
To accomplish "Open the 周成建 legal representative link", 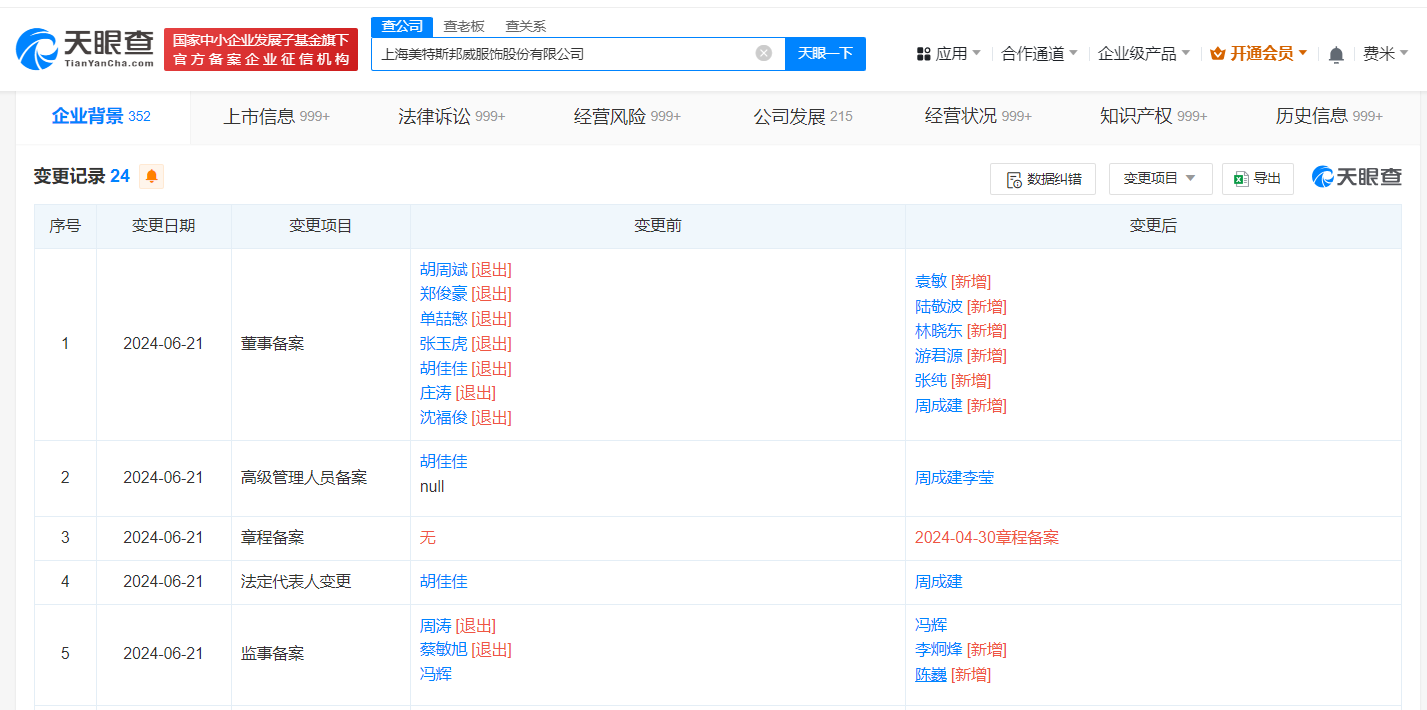I will (938, 582).
